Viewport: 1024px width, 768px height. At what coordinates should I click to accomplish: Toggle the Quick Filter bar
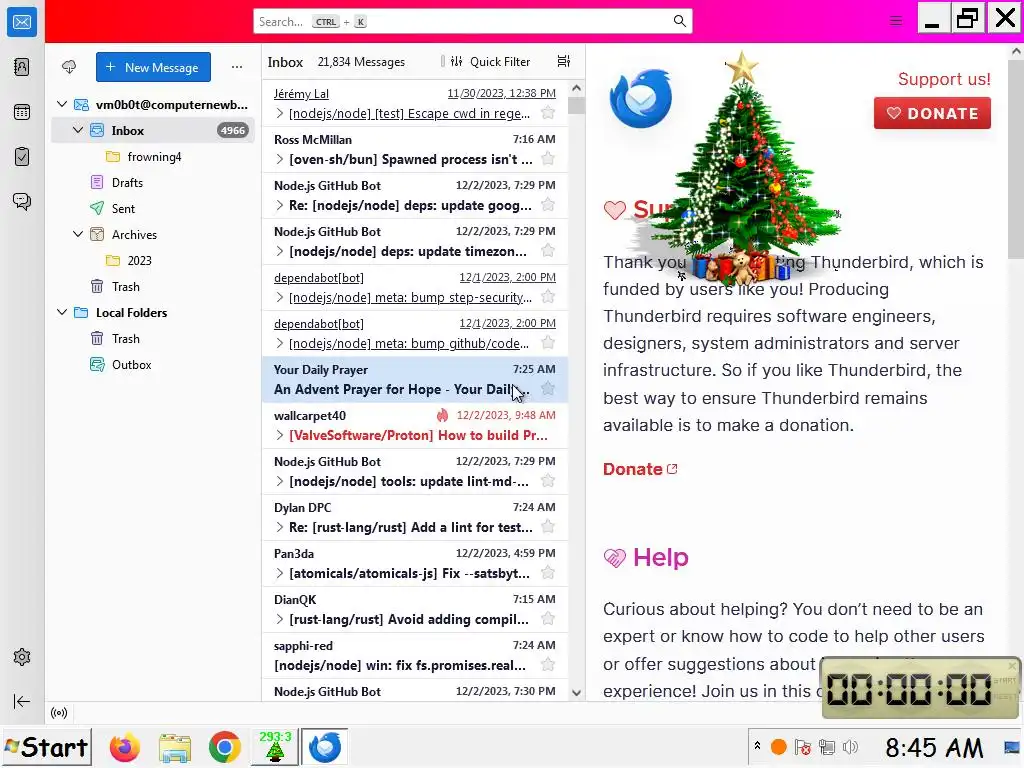point(491,61)
